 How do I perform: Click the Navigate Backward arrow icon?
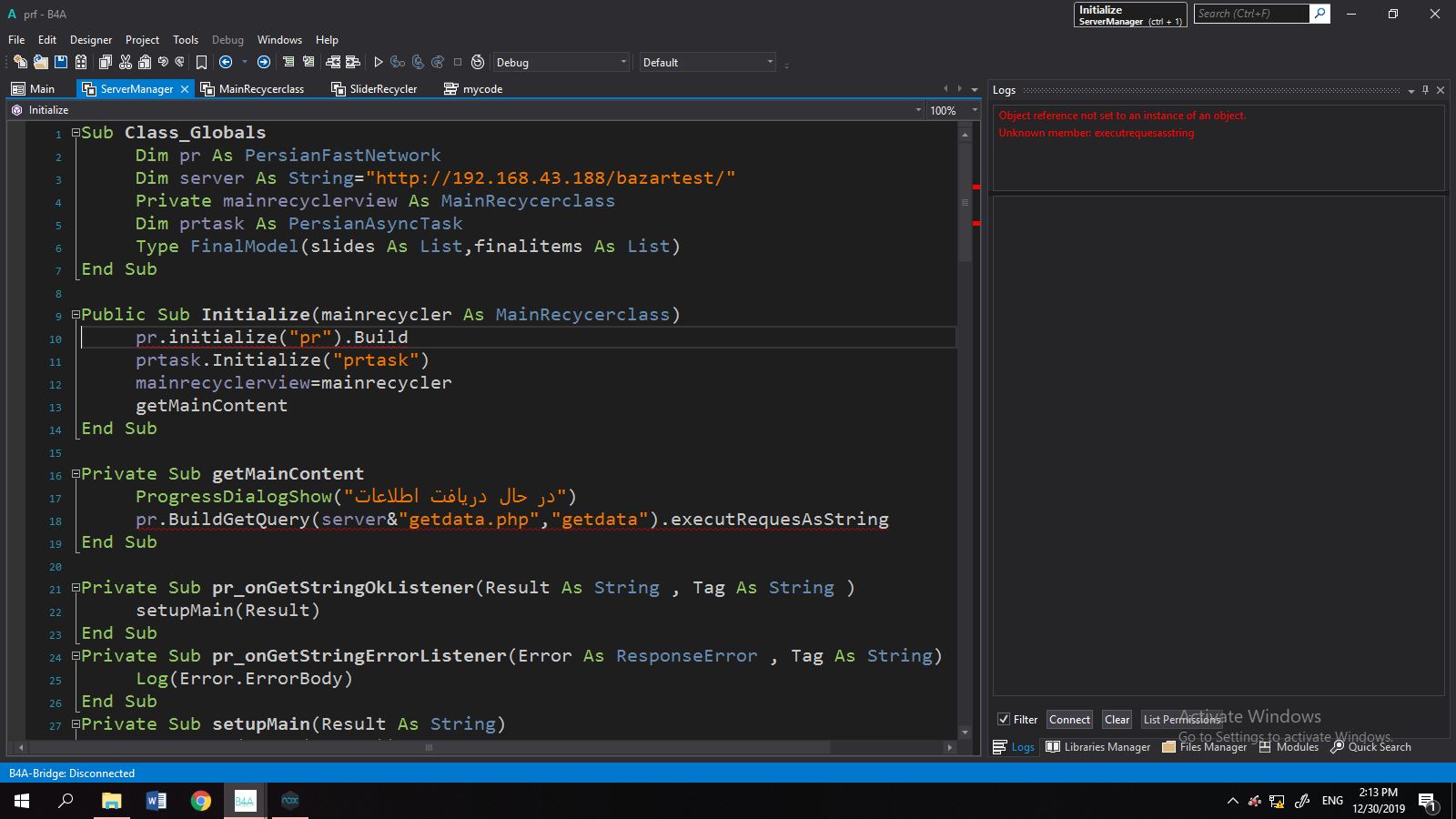tap(226, 62)
